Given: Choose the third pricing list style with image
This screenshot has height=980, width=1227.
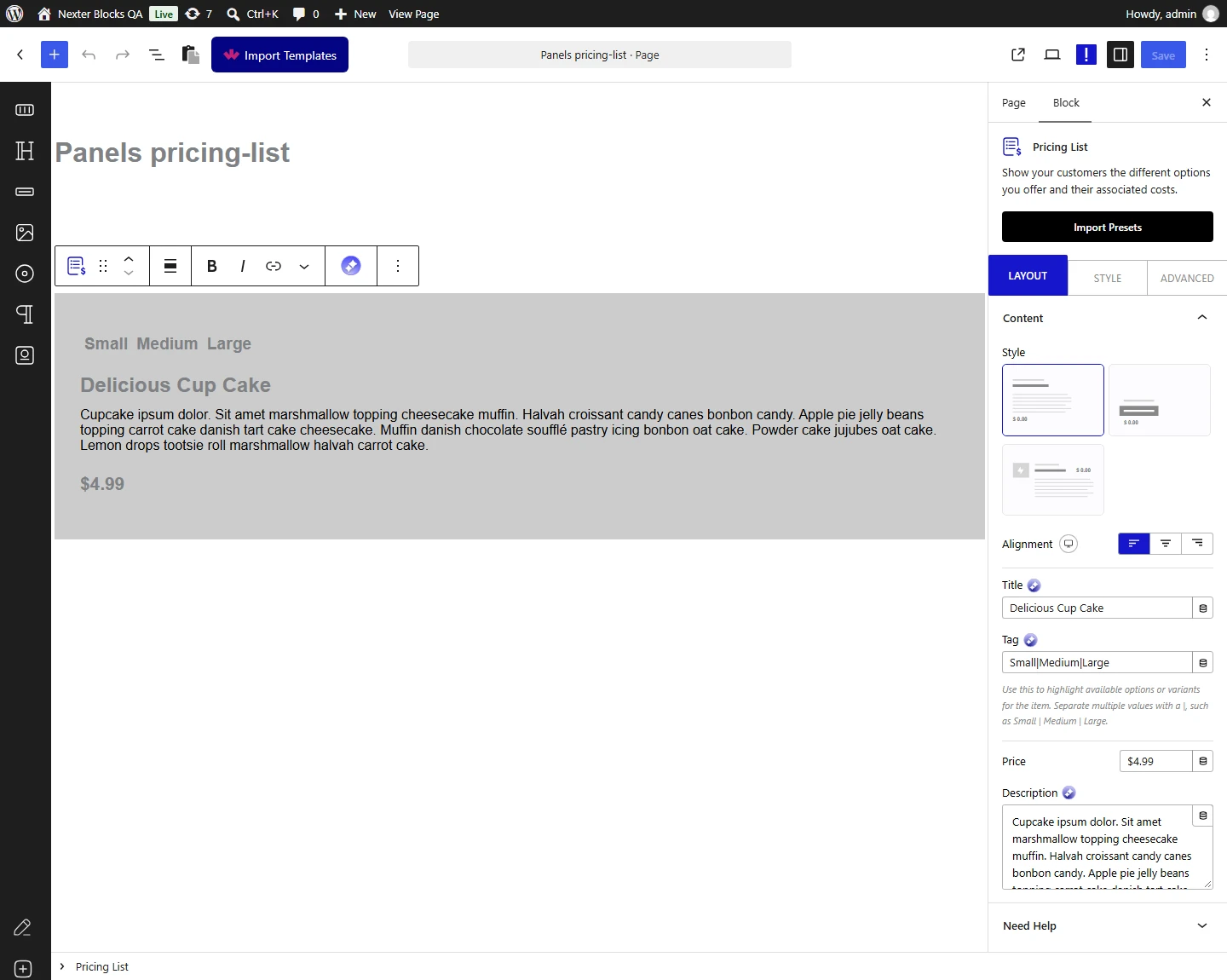Looking at the screenshot, I should click(x=1053, y=480).
